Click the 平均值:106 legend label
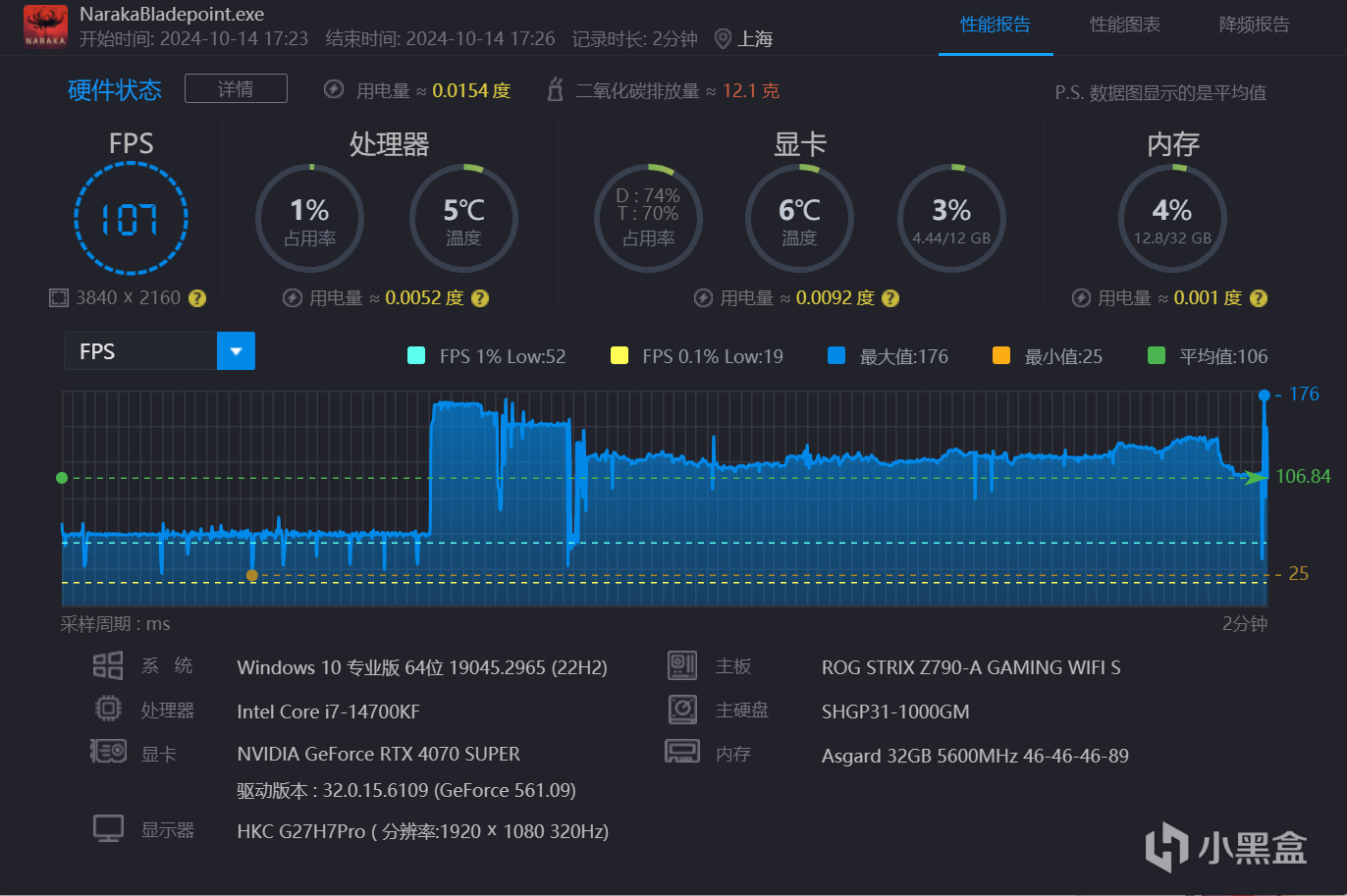 click(1223, 356)
